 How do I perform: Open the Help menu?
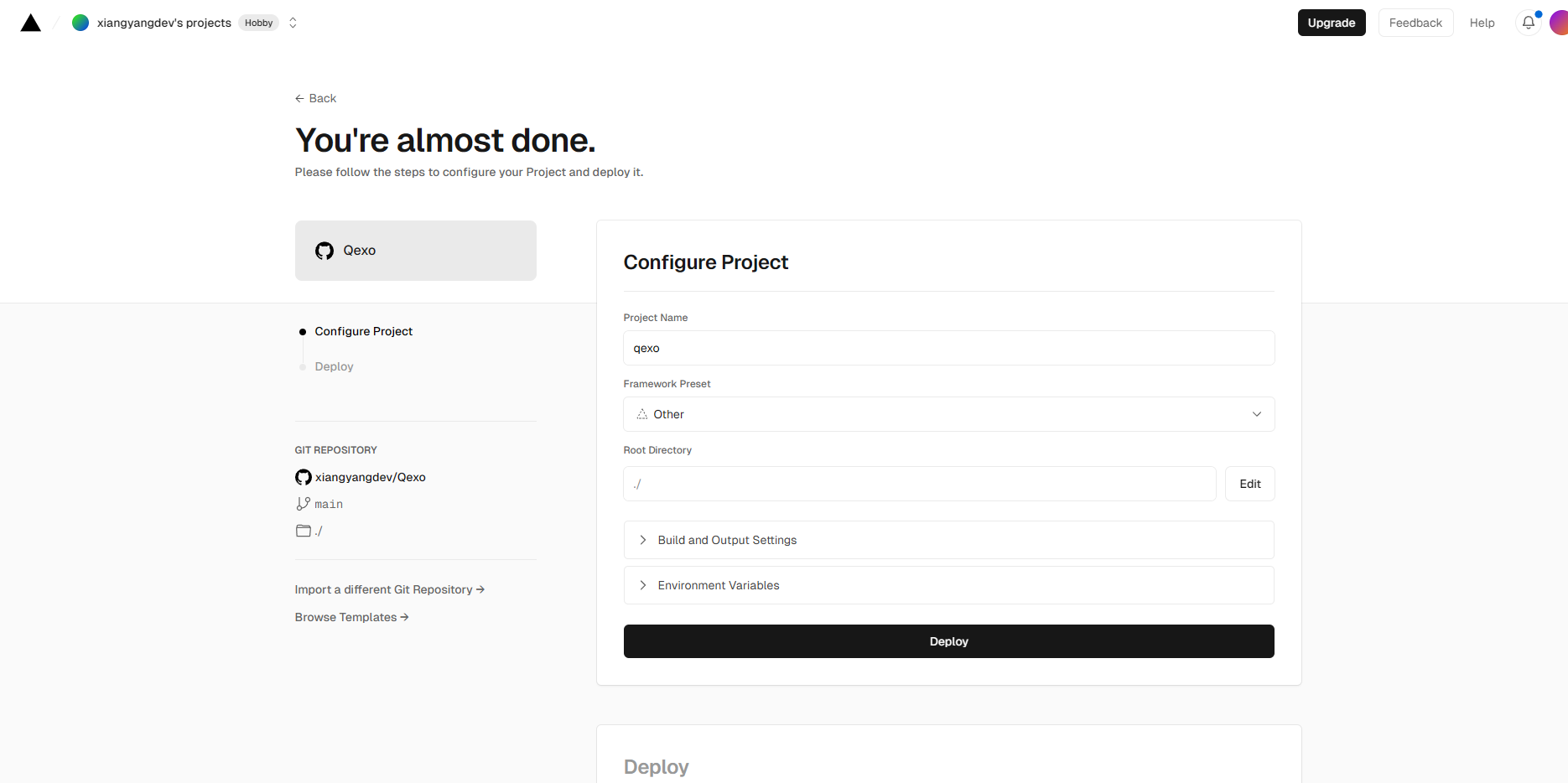tap(1482, 23)
